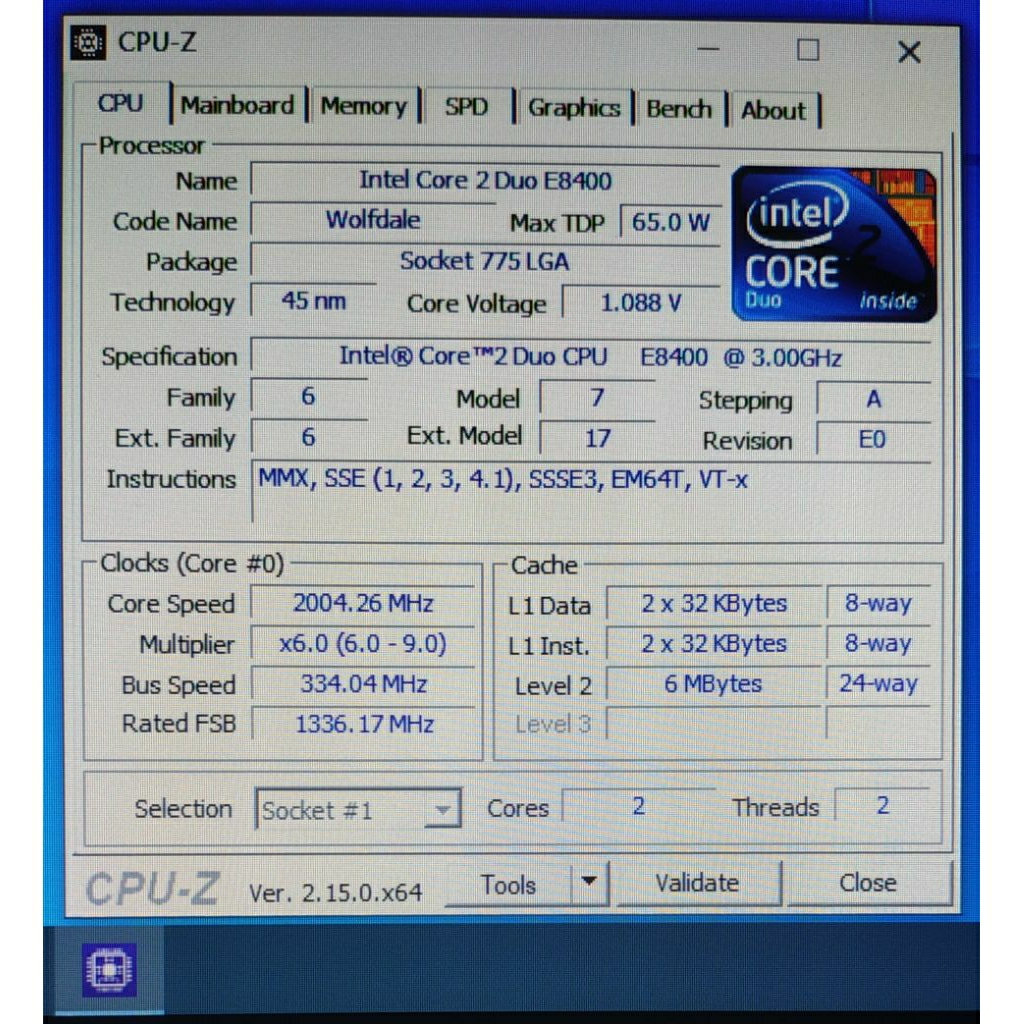The width and height of the screenshot is (1024, 1024).
Task: Minimize the CPU-Z window
Action: pos(709,49)
